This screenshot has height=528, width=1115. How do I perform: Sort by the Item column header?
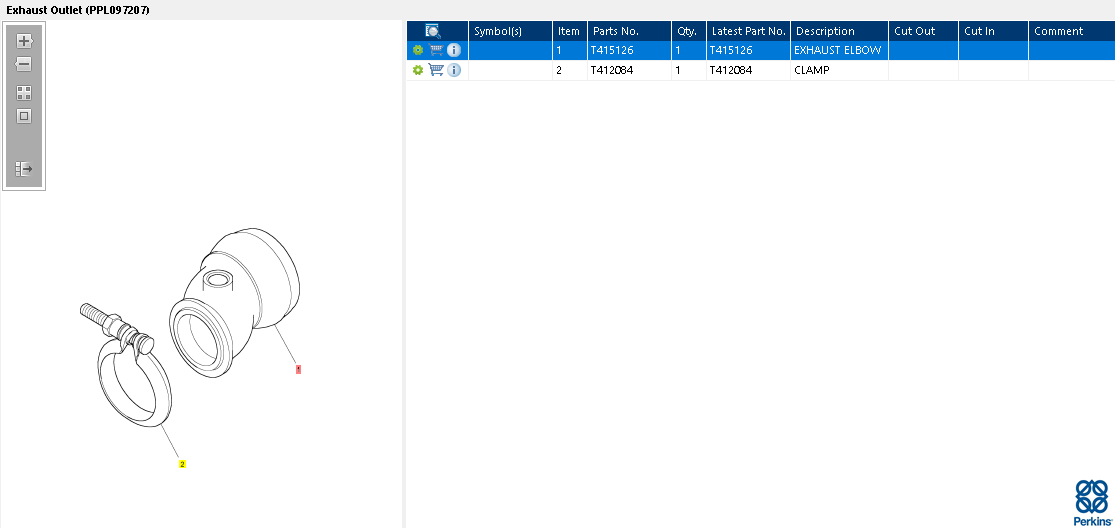(570, 31)
